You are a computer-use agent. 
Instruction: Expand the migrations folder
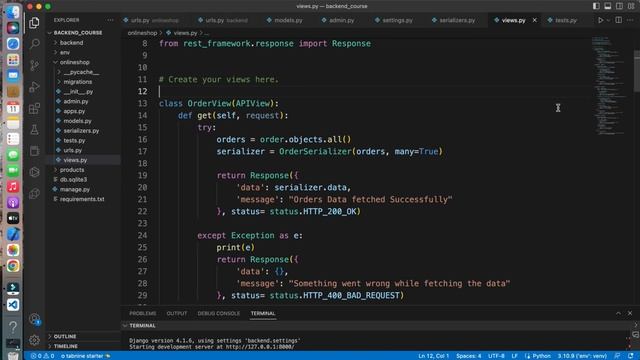click(78, 82)
